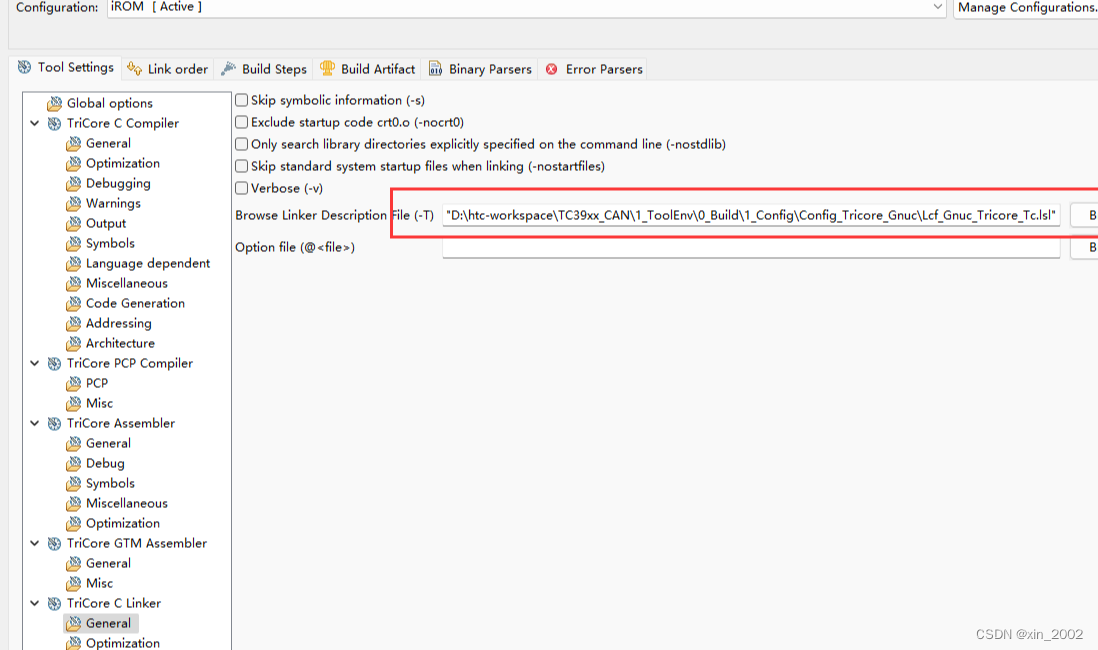This screenshot has width=1098, height=650.
Task: Select the Code Generation tree label
Action: point(135,303)
